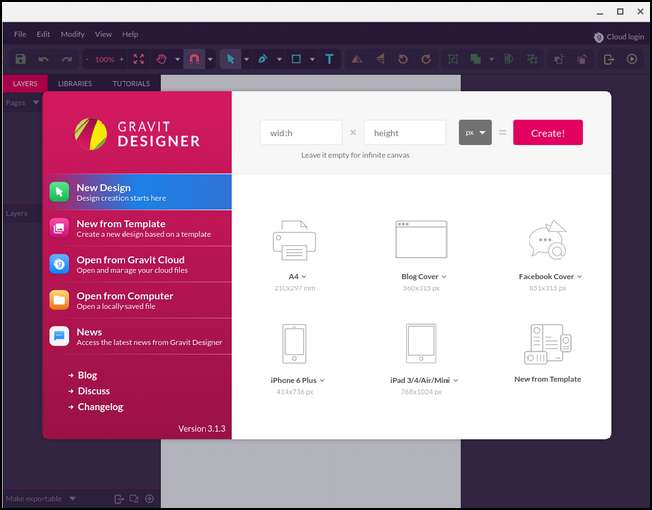Click the Present play icon
Viewport: 652px width, 510px height.
pos(631,59)
